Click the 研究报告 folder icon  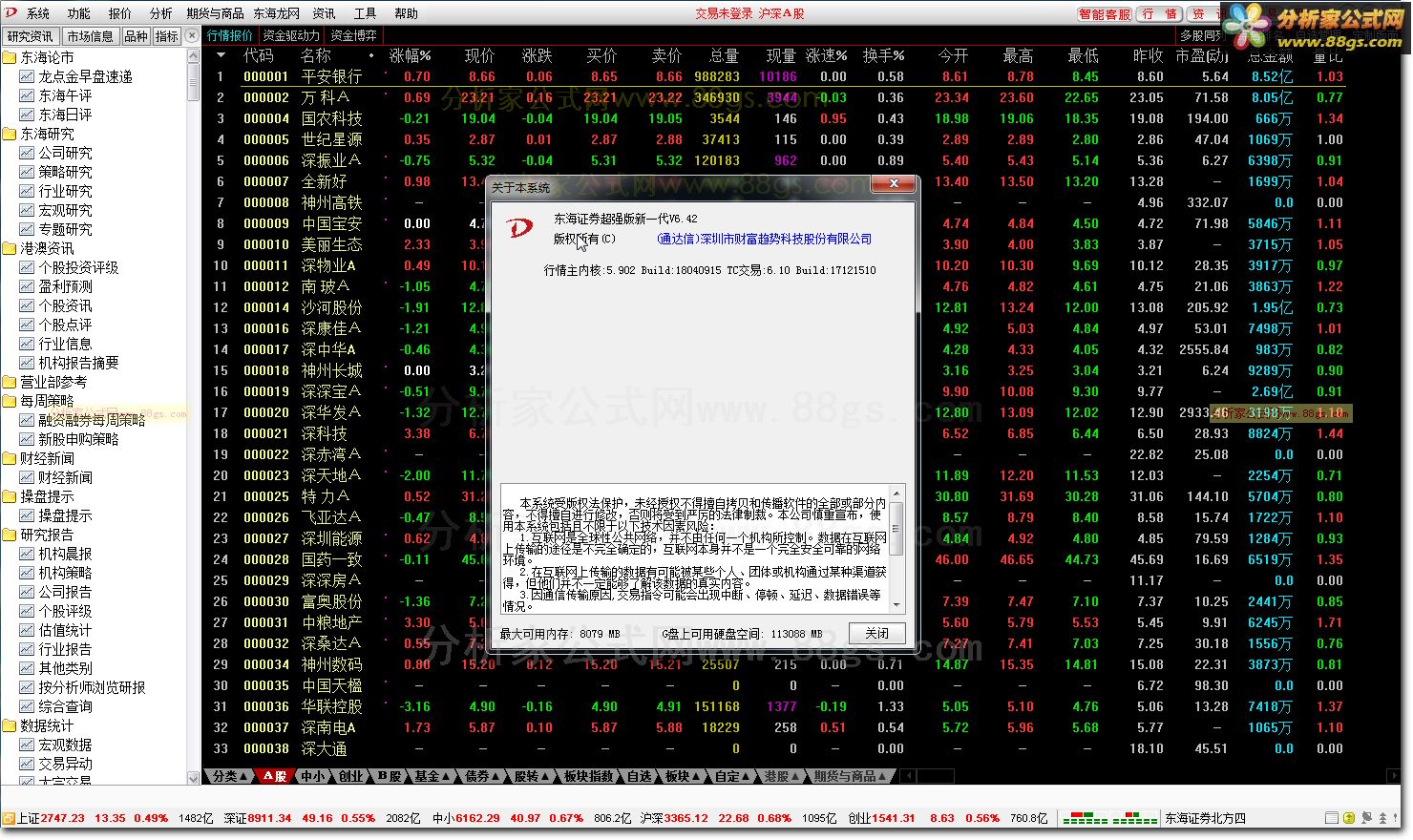[10, 535]
